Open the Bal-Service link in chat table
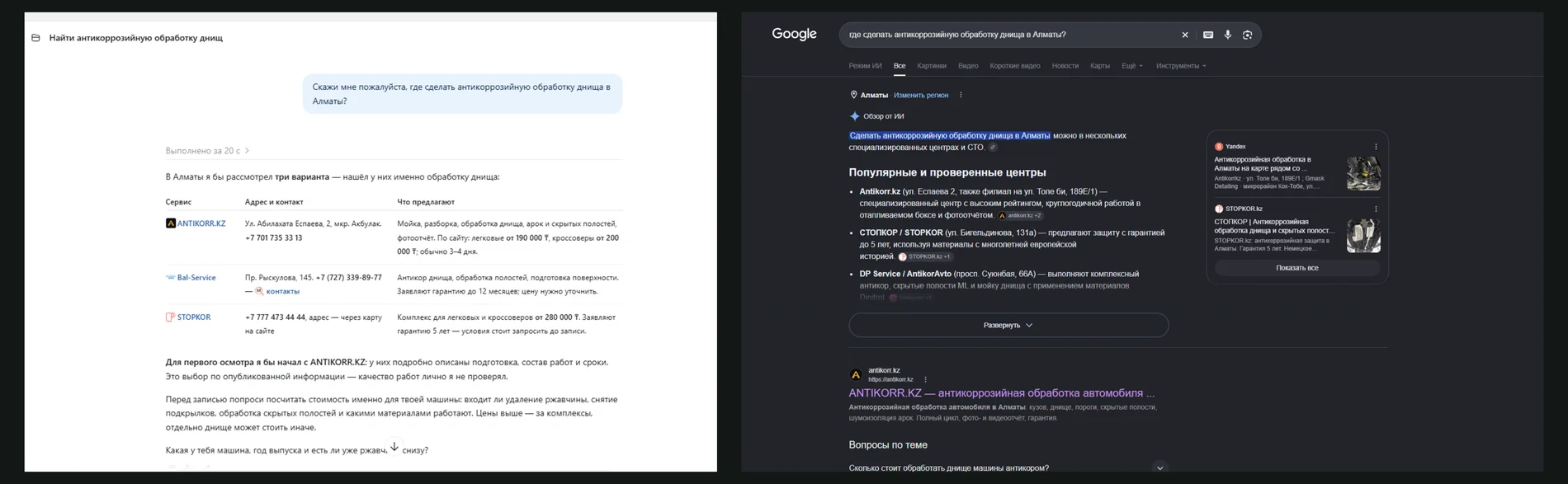The width and height of the screenshot is (1568, 484). 196,278
